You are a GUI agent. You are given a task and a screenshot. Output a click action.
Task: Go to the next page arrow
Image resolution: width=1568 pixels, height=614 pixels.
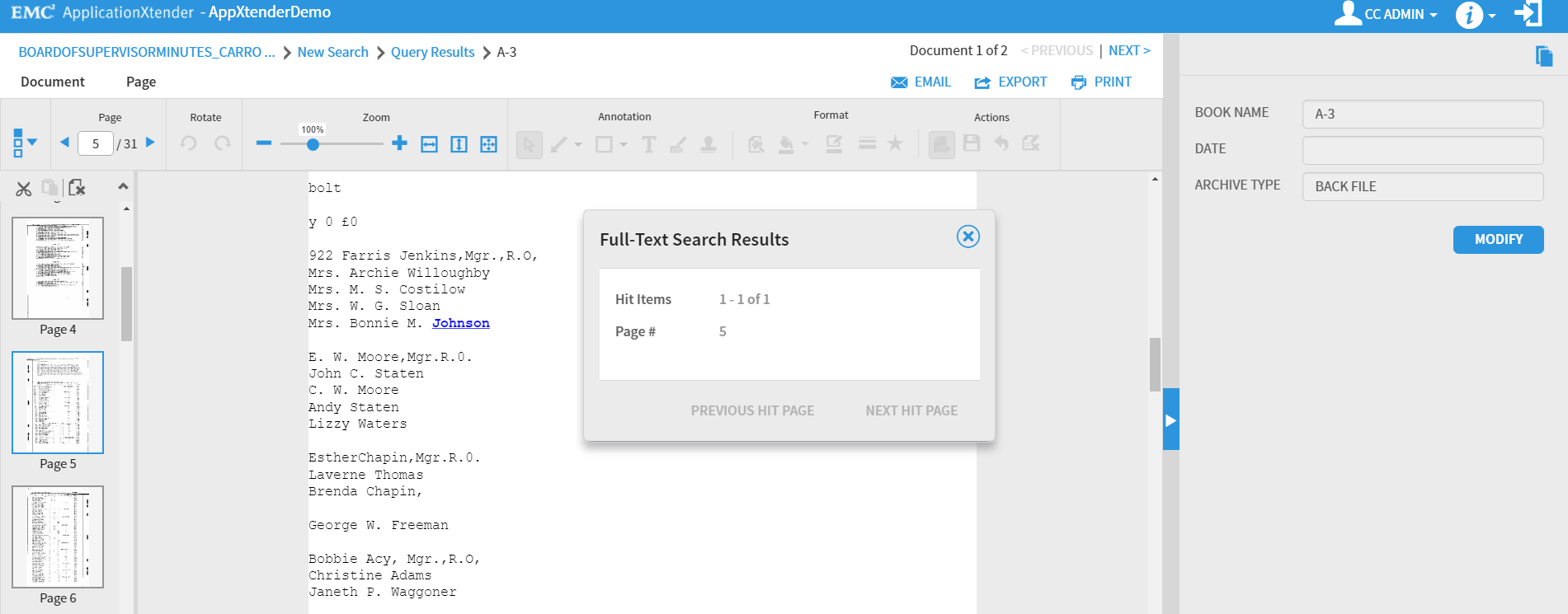(150, 143)
